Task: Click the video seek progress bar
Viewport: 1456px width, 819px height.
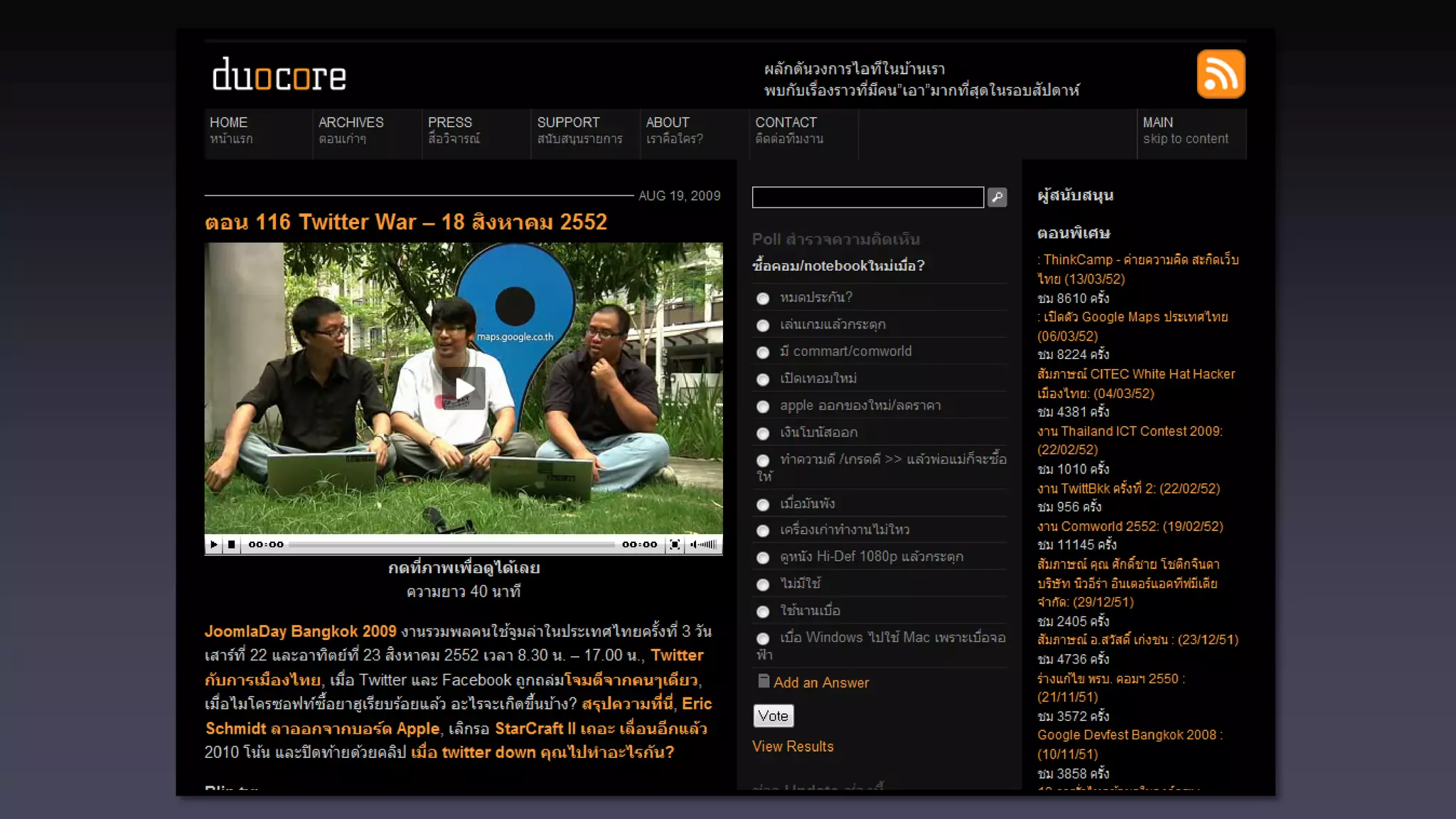Action: [452, 545]
